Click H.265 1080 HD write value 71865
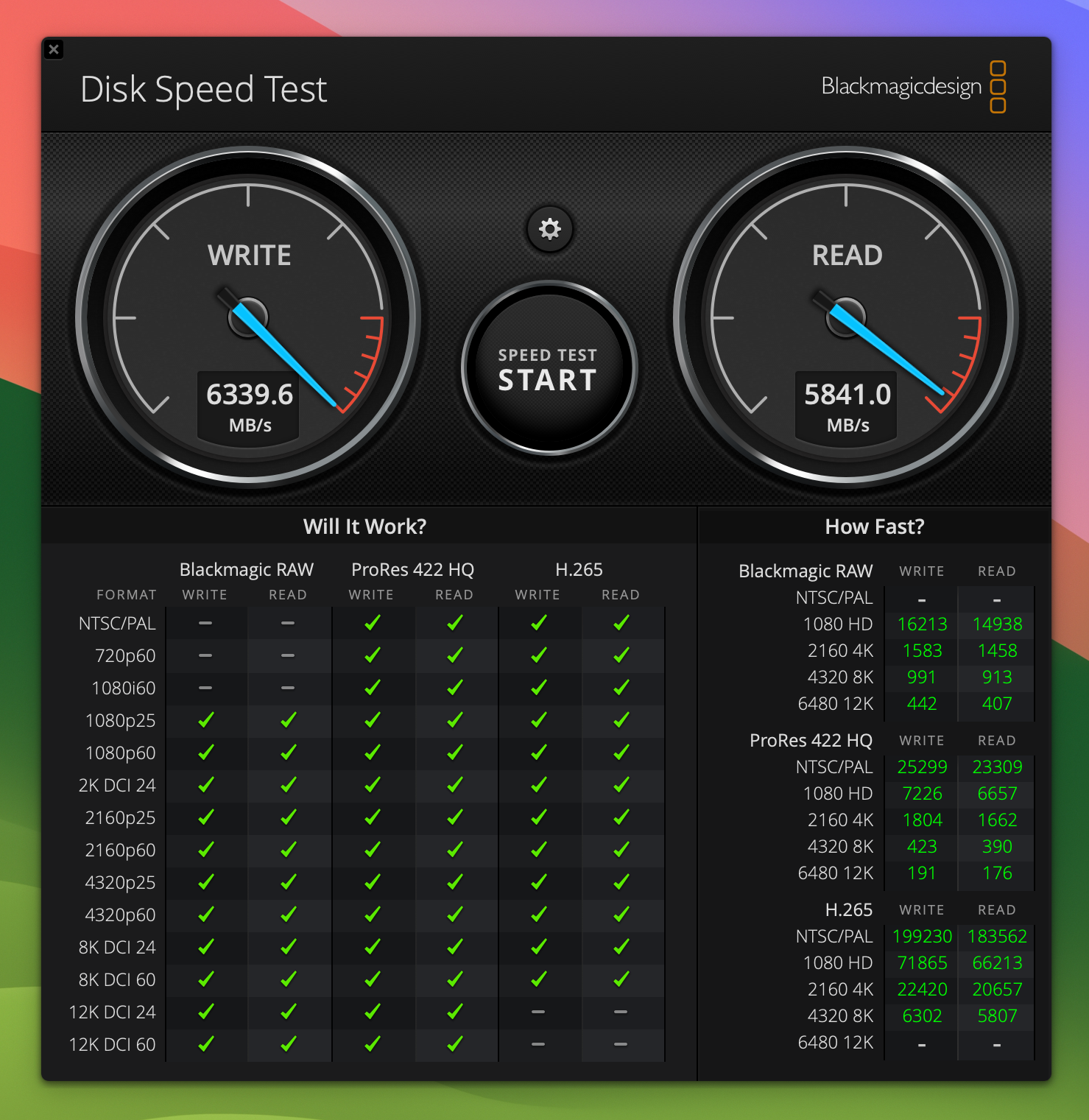The height and width of the screenshot is (1120, 1089). coord(922,963)
